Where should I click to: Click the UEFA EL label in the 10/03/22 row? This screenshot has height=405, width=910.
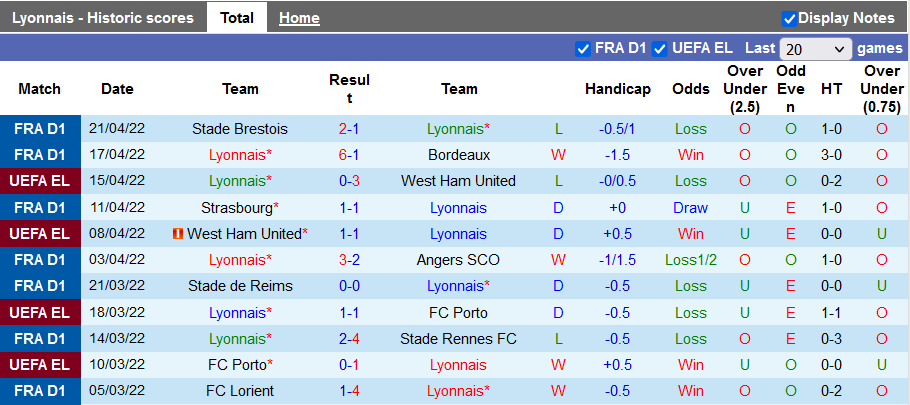(x=41, y=364)
